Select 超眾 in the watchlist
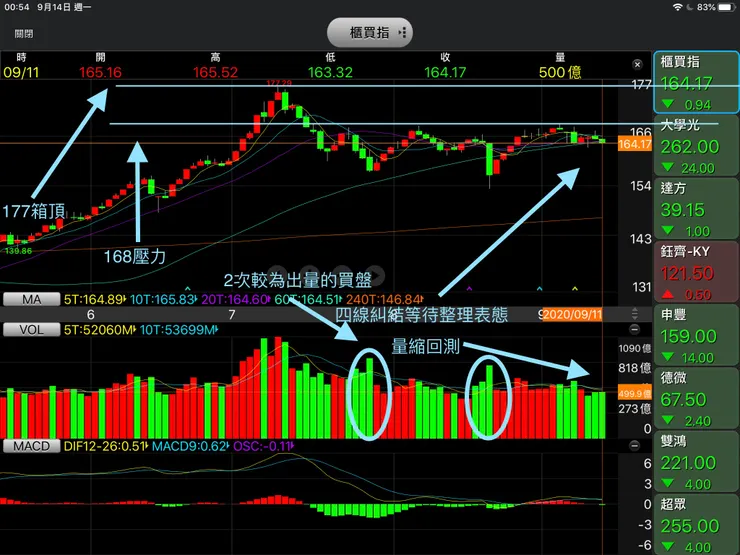740x555 pixels. pos(696,525)
